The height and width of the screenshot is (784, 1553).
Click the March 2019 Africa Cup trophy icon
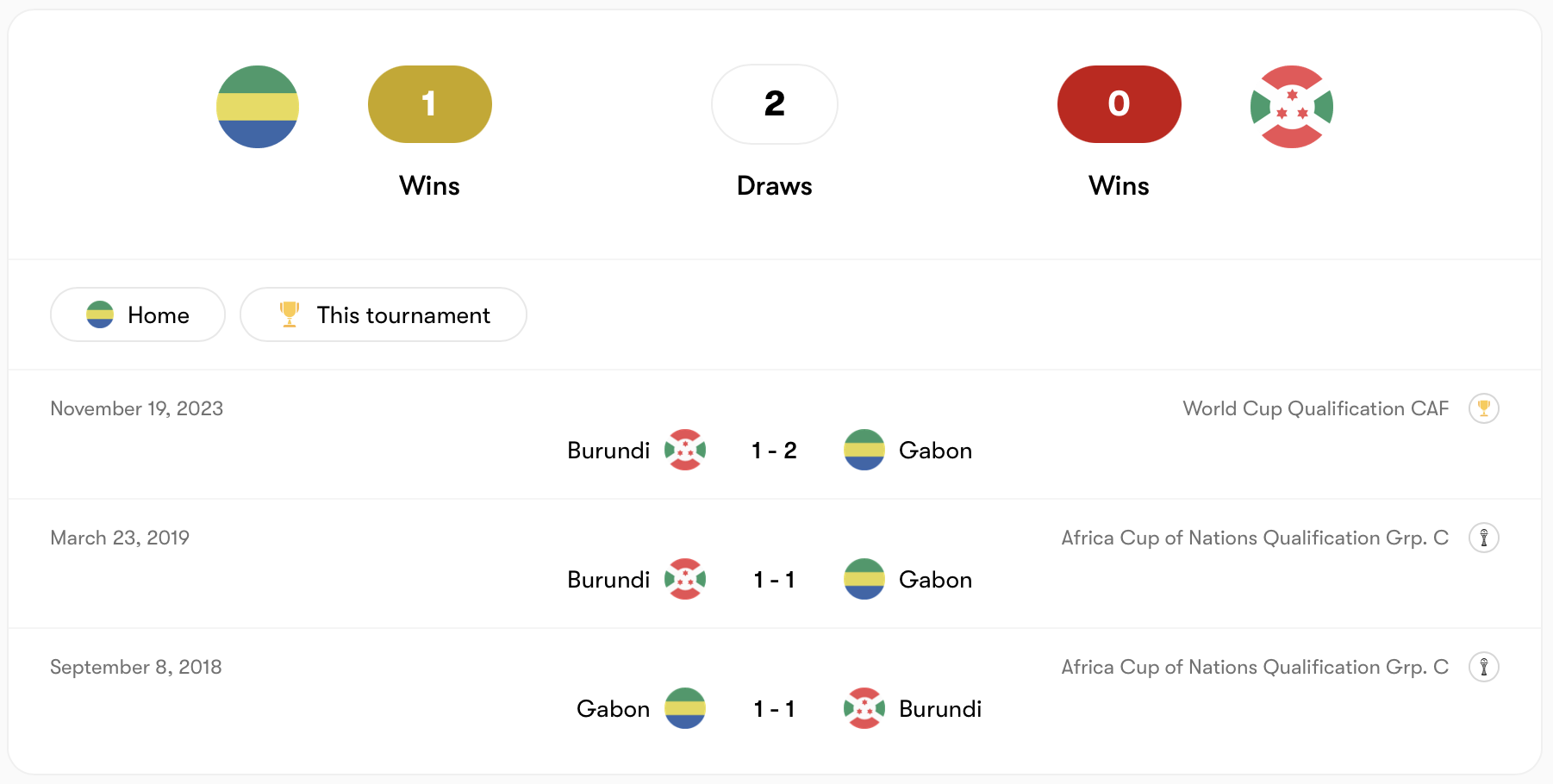pos(1483,538)
